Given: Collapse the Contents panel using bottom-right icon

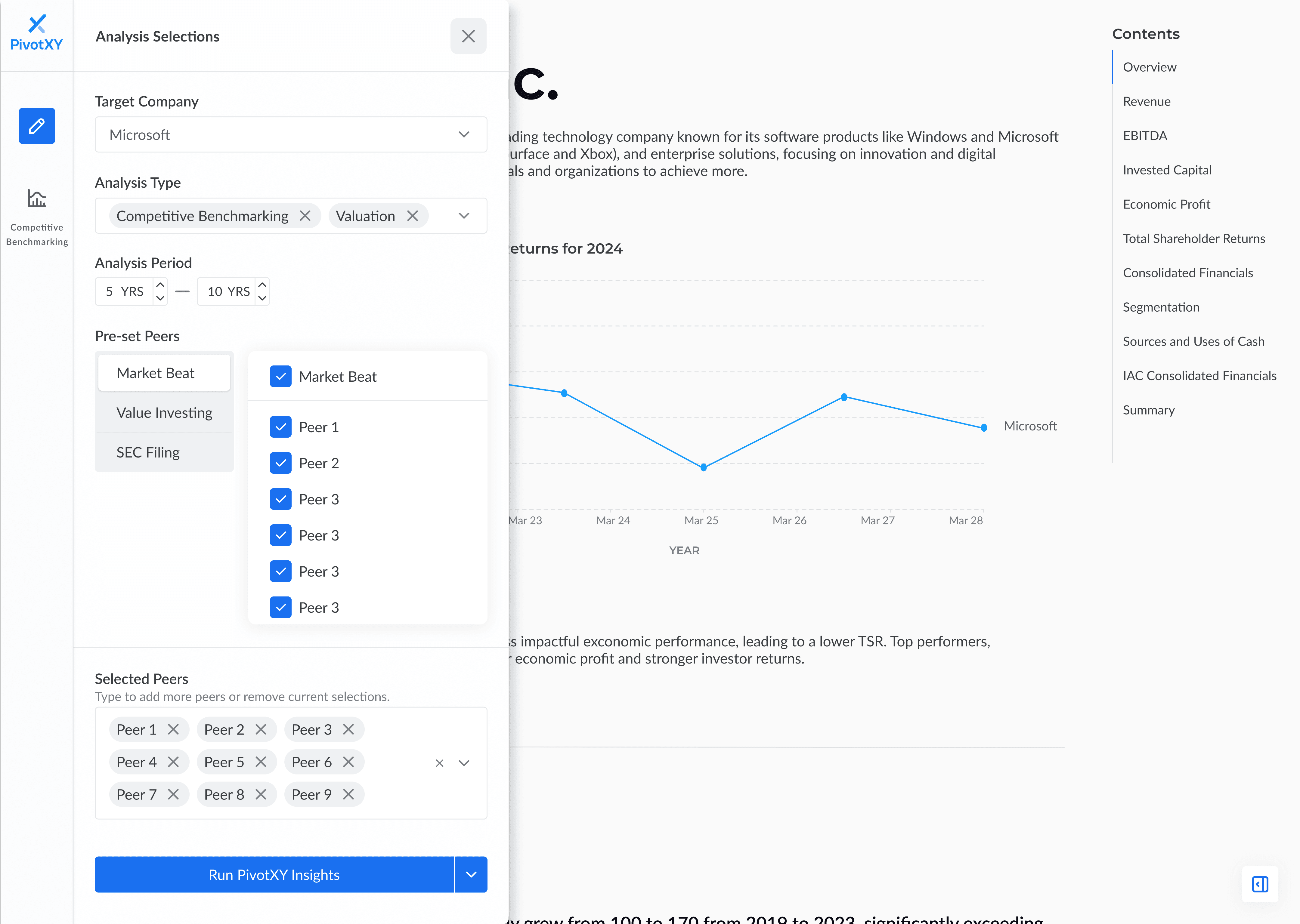Looking at the screenshot, I should pos(1261,884).
